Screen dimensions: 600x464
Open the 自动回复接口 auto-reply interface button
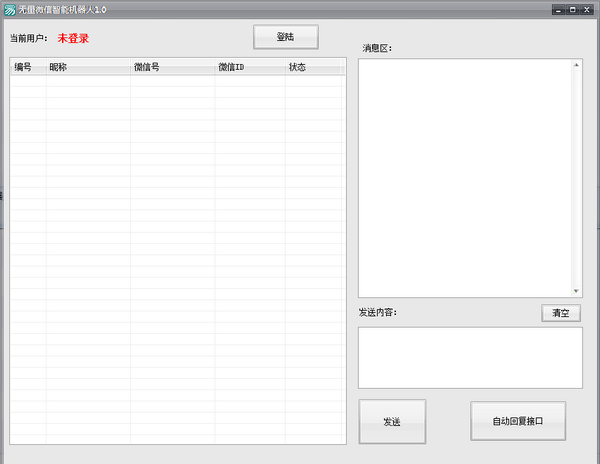click(x=518, y=421)
